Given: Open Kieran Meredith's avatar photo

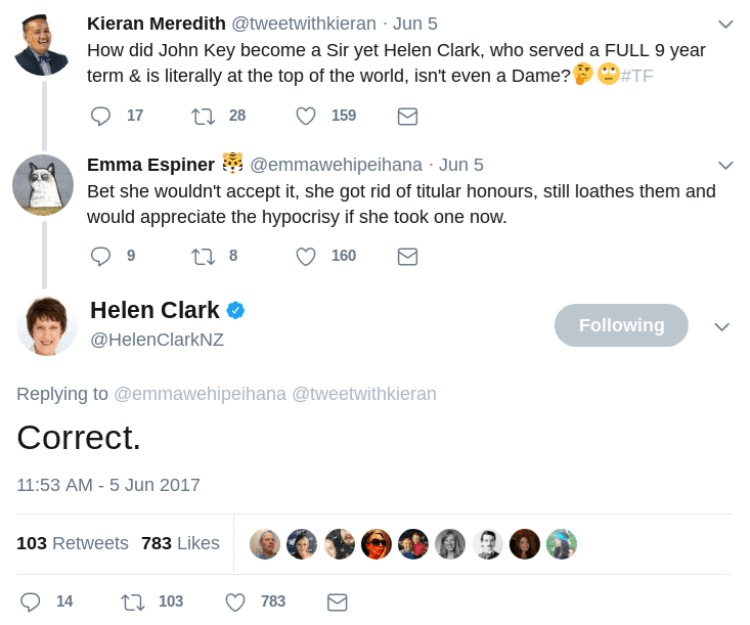Looking at the screenshot, I should [x=42, y=47].
